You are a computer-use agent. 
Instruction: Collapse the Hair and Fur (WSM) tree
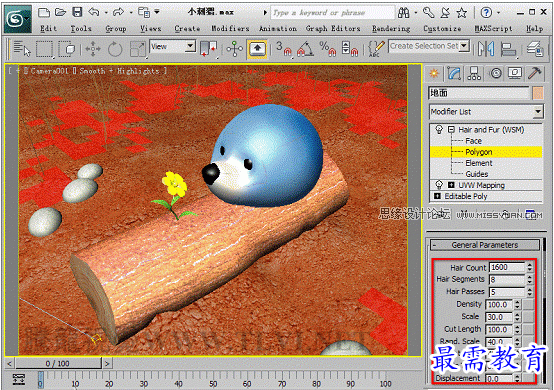[x=451, y=130]
